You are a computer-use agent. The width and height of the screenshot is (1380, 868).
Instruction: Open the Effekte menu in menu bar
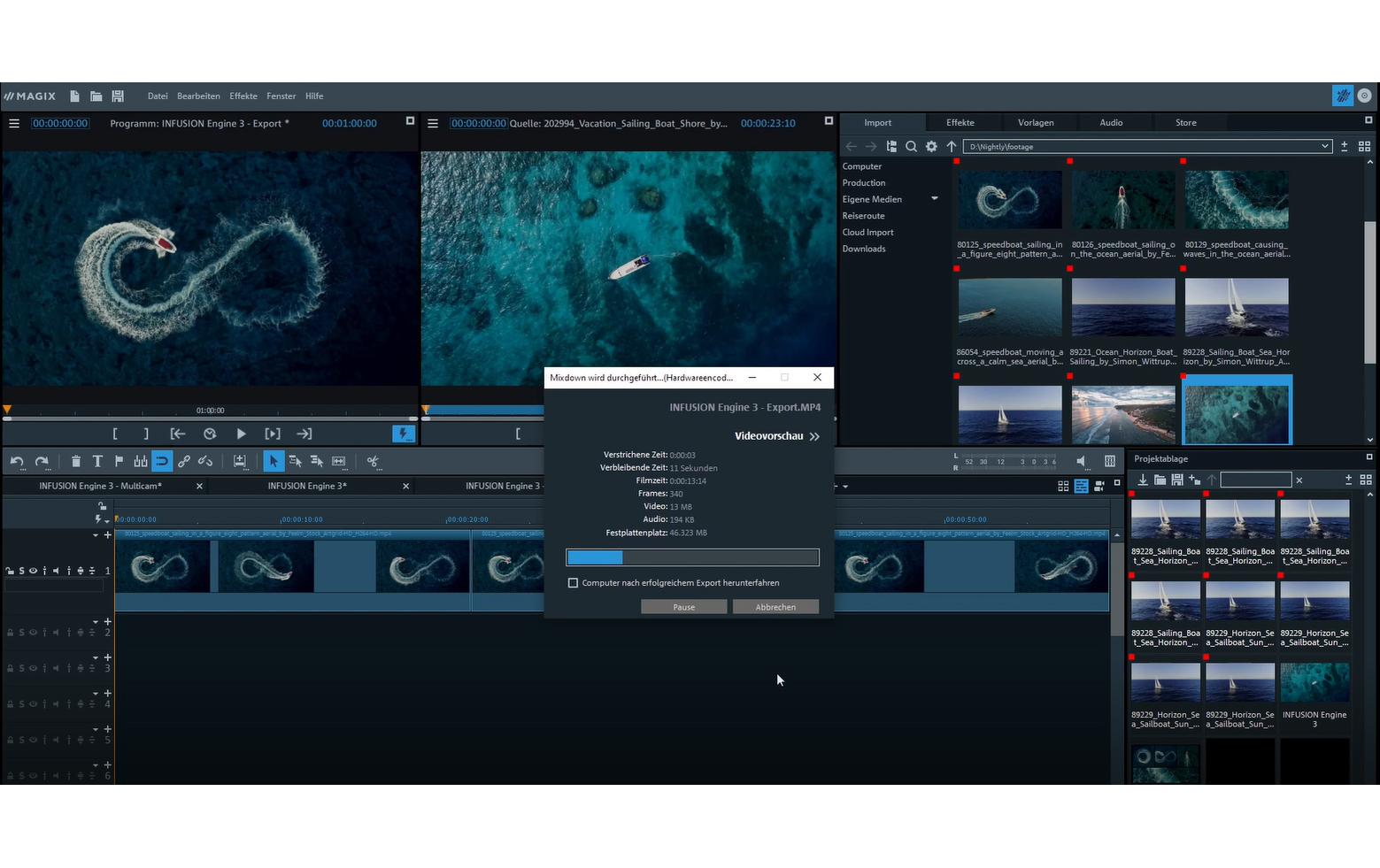tap(243, 96)
